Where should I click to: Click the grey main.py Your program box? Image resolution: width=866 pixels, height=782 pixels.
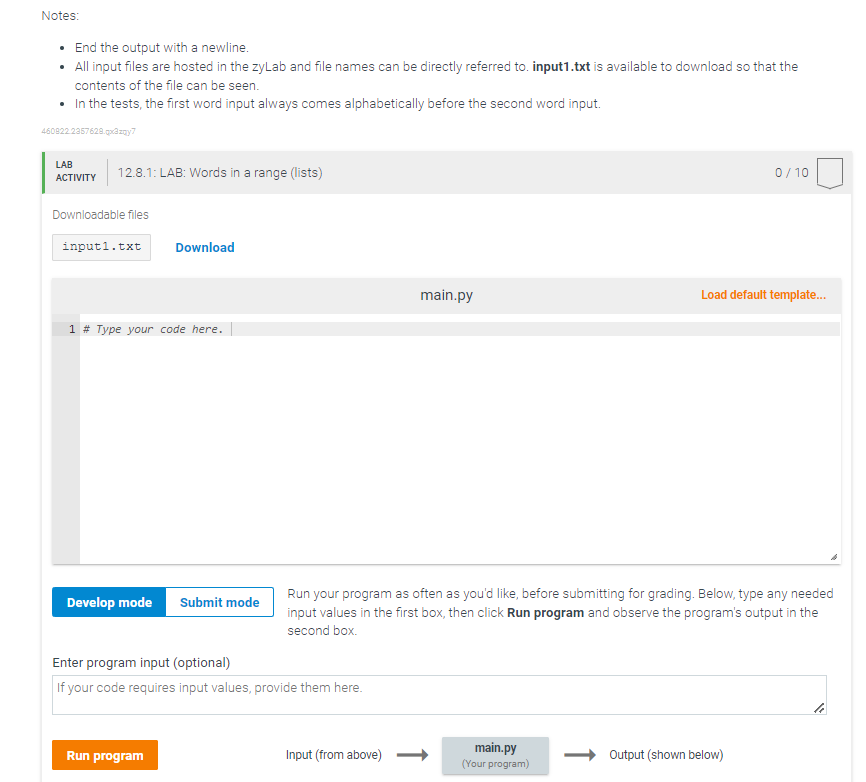495,755
